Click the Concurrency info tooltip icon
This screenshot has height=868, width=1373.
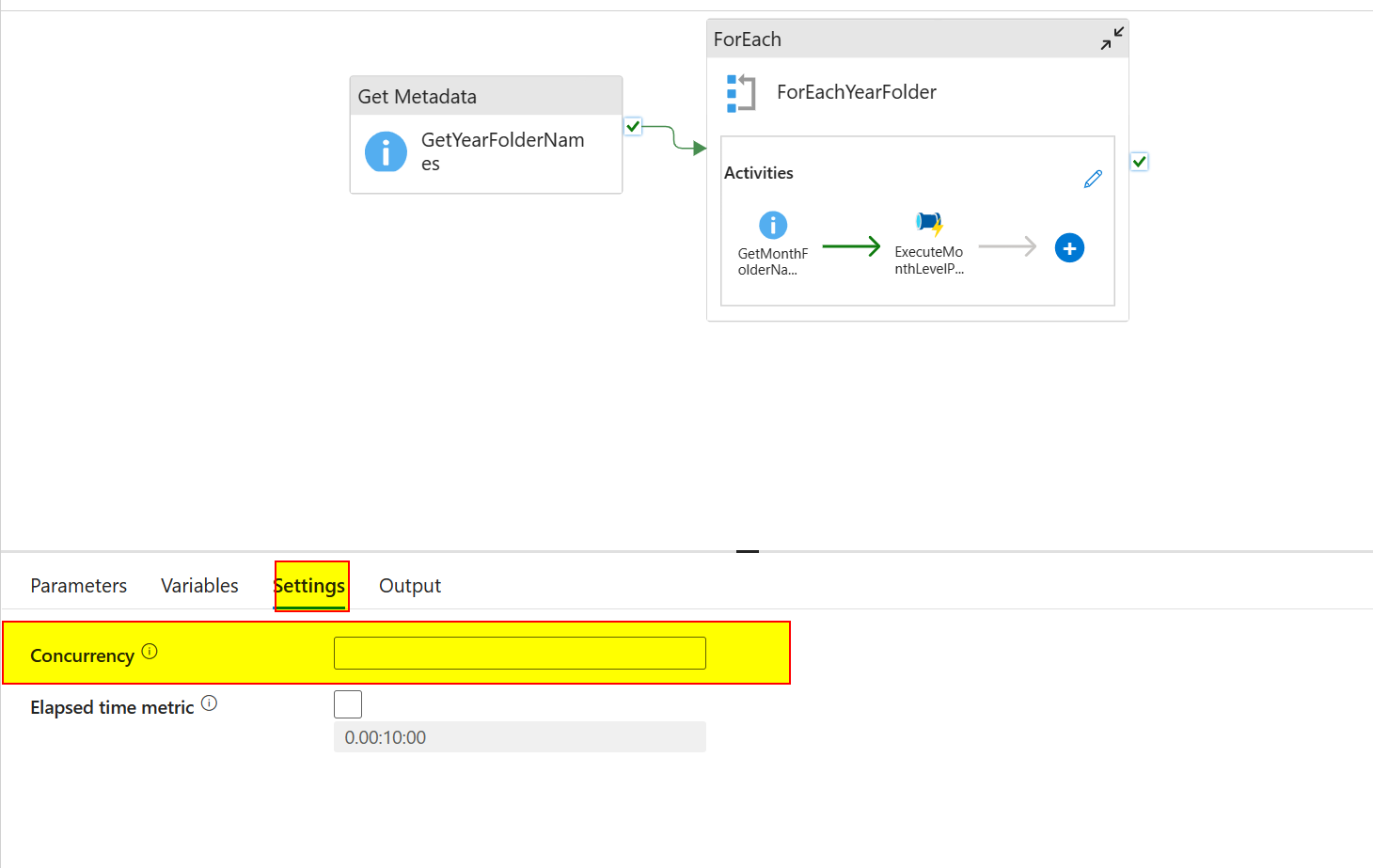(150, 649)
